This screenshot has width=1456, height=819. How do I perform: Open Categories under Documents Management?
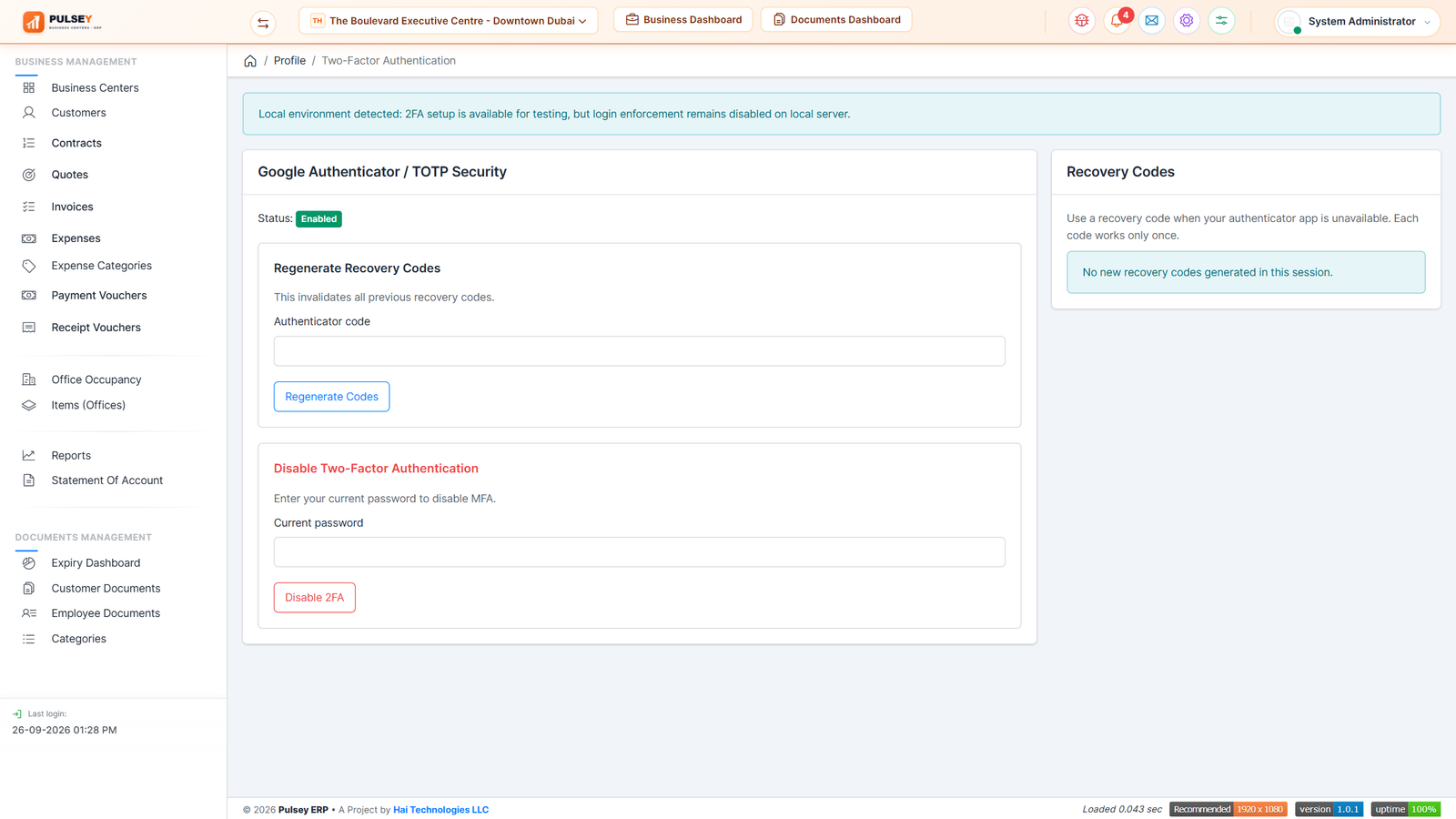pos(79,639)
